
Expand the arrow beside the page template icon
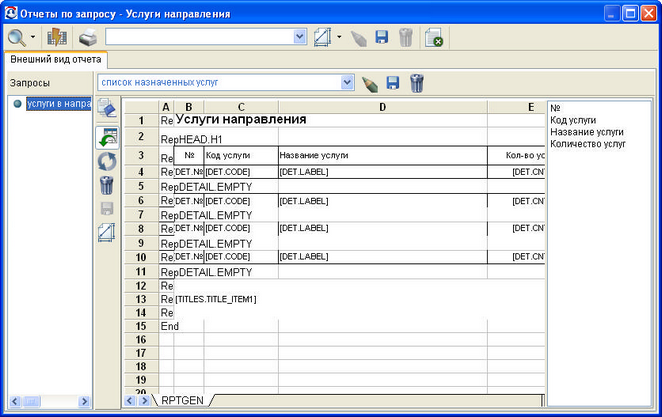click(x=339, y=37)
